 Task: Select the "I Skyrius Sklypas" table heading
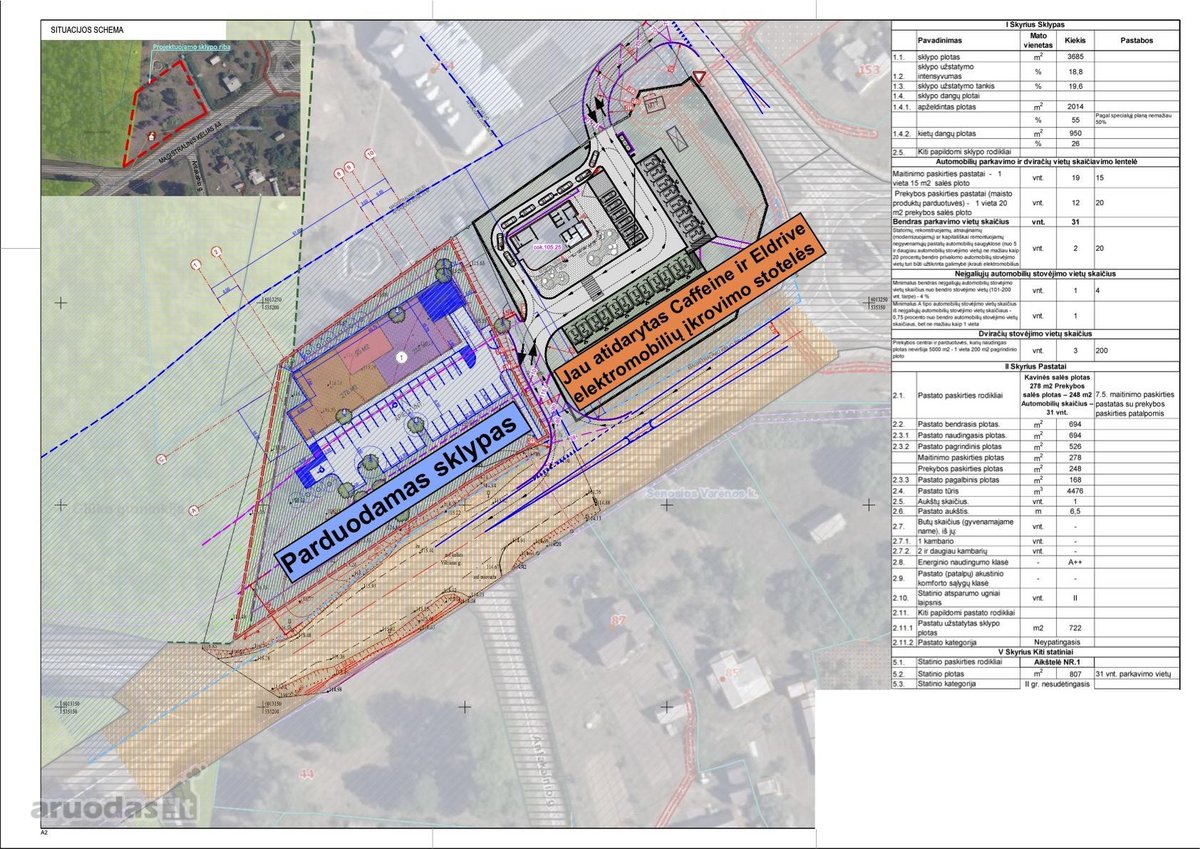pyautogui.click(x=1037, y=24)
